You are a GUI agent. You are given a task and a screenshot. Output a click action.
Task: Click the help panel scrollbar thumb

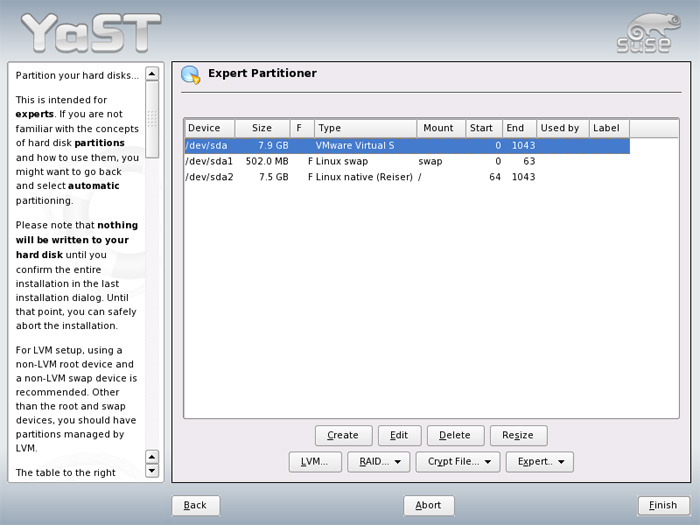(x=152, y=120)
